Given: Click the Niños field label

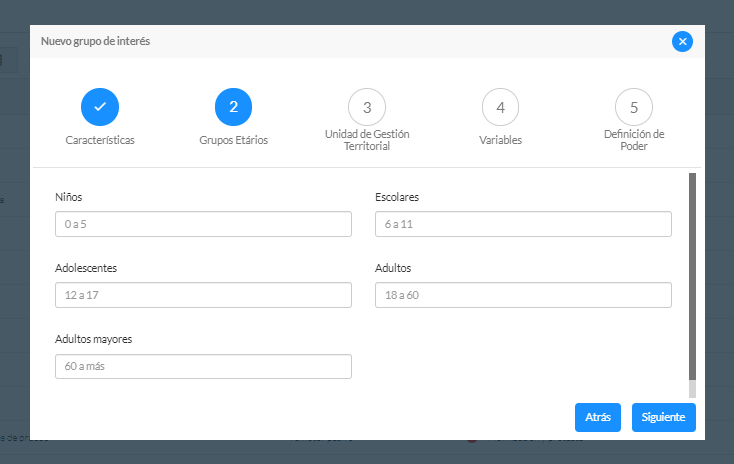Looking at the screenshot, I should [68, 197].
